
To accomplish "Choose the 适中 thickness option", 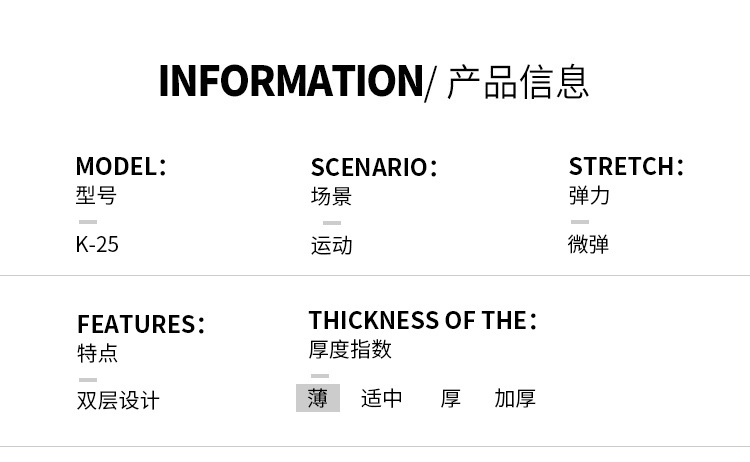I will (381, 398).
